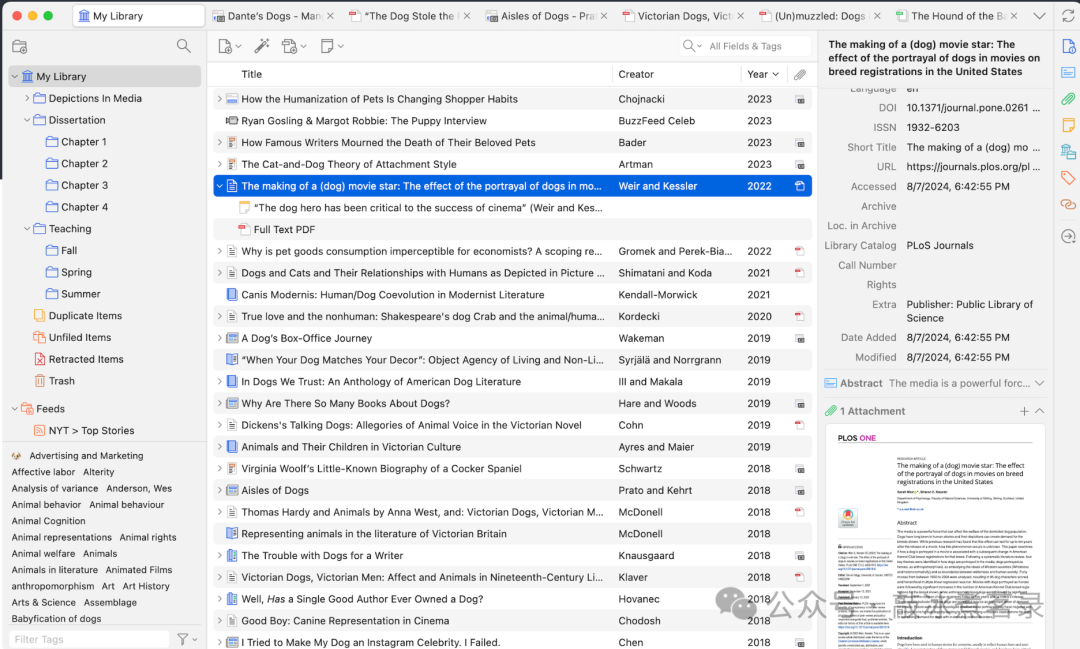1080x649 pixels.
Task: Click the Trash bin icon
Action: (39, 381)
